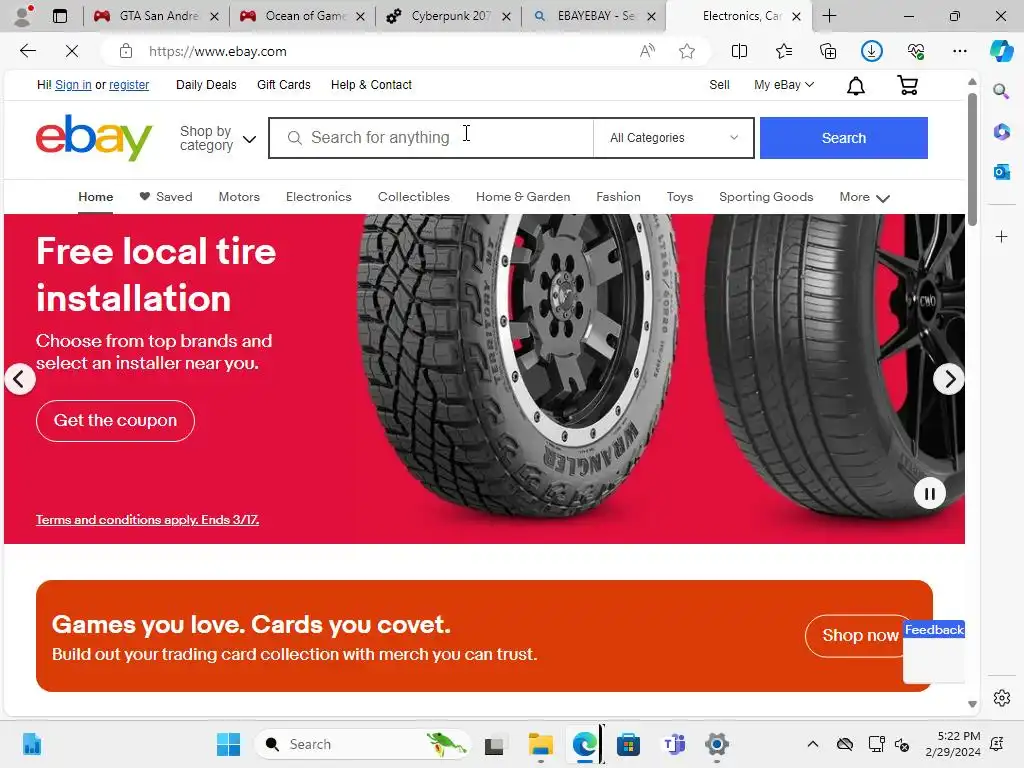The width and height of the screenshot is (1024, 768).
Task: Open Daily Deals
Action: pos(206,85)
